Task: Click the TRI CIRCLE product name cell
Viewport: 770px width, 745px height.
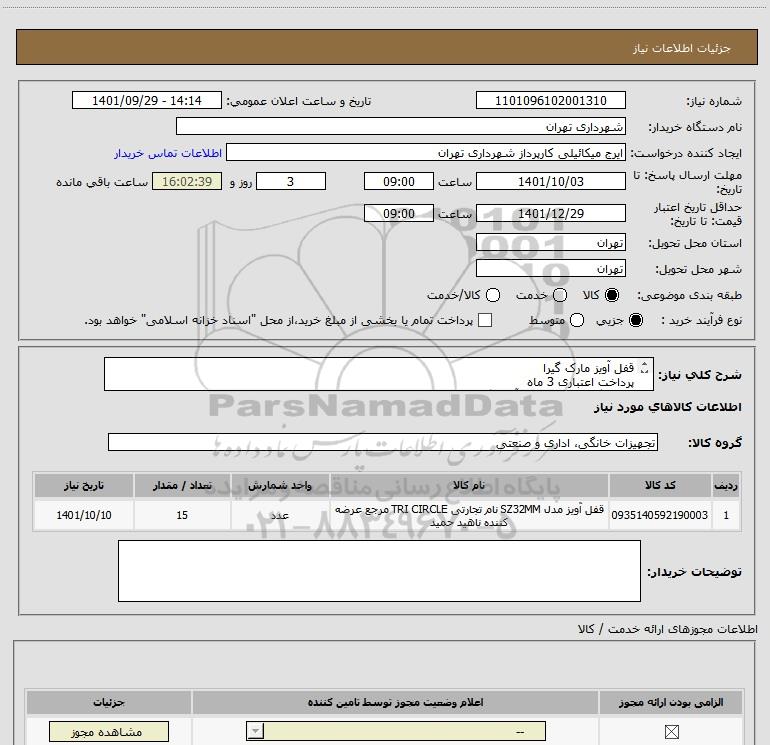Action: click(x=469, y=515)
